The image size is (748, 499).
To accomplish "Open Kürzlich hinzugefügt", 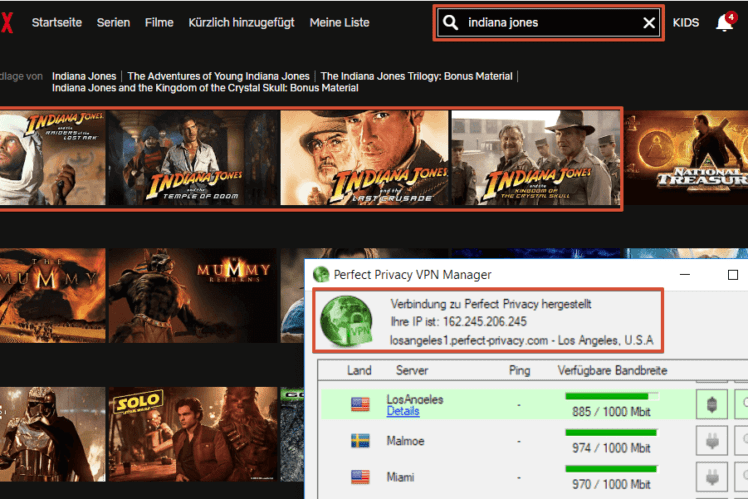I will coord(241,22).
